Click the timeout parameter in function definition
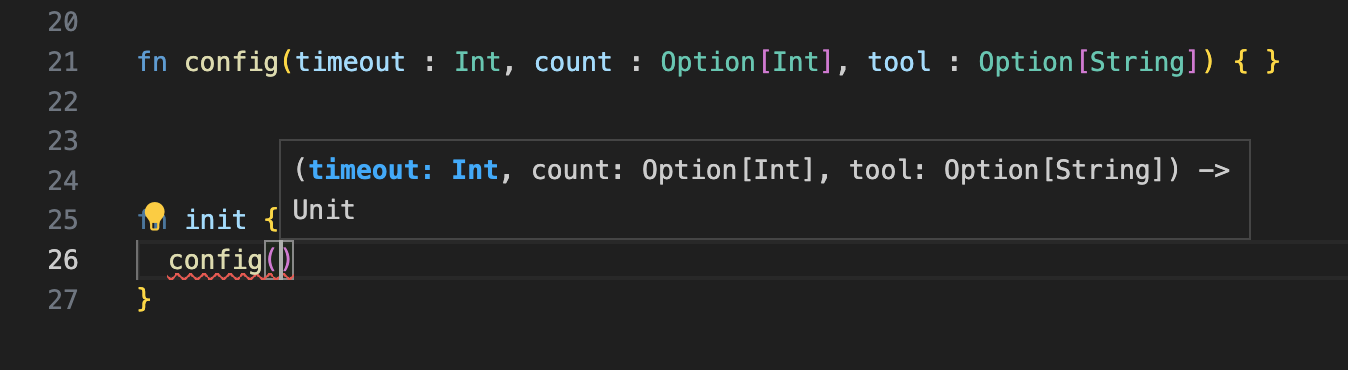 coord(350,62)
